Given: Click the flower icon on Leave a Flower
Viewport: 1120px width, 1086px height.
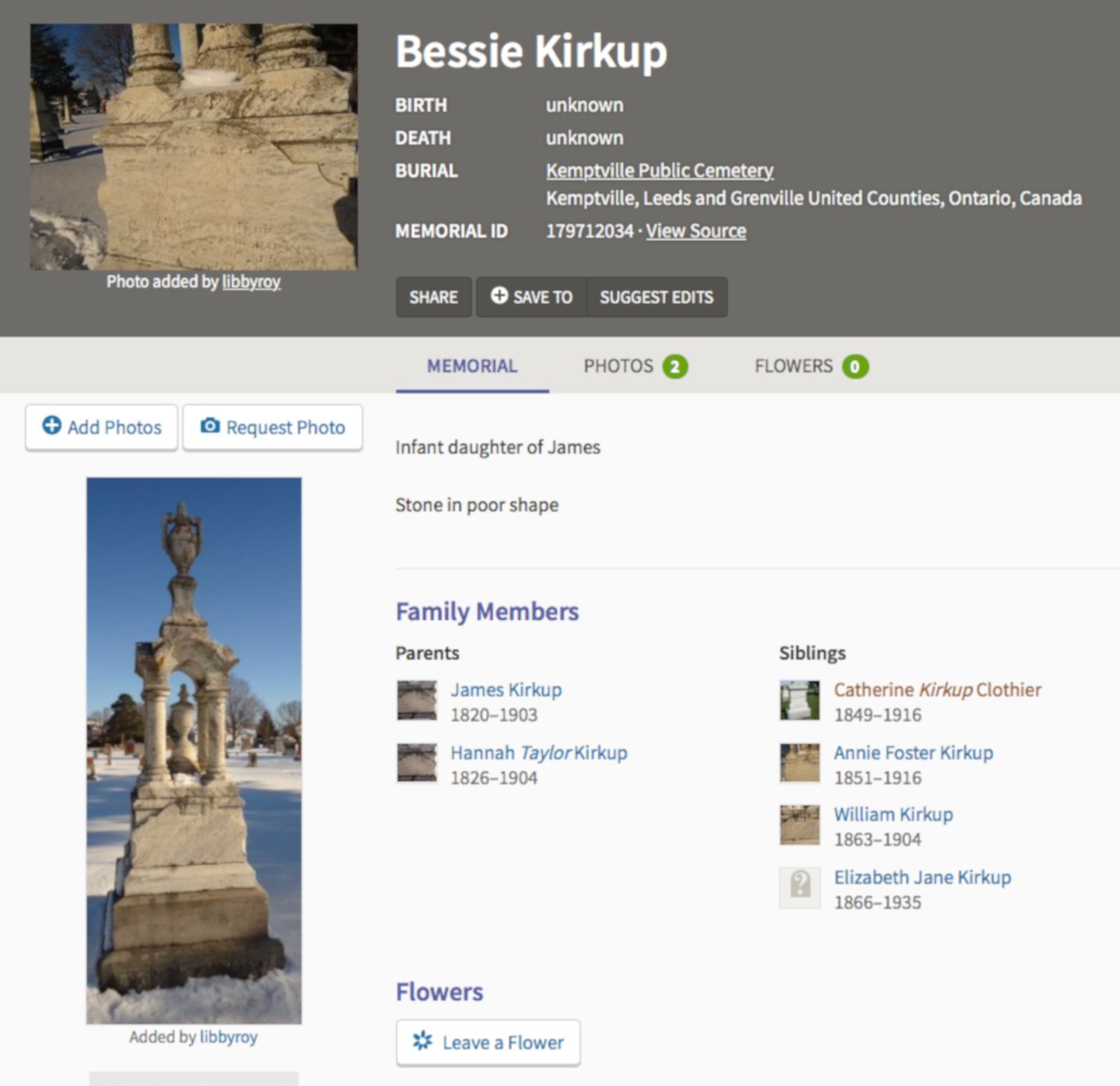Looking at the screenshot, I should pos(423,1041).
